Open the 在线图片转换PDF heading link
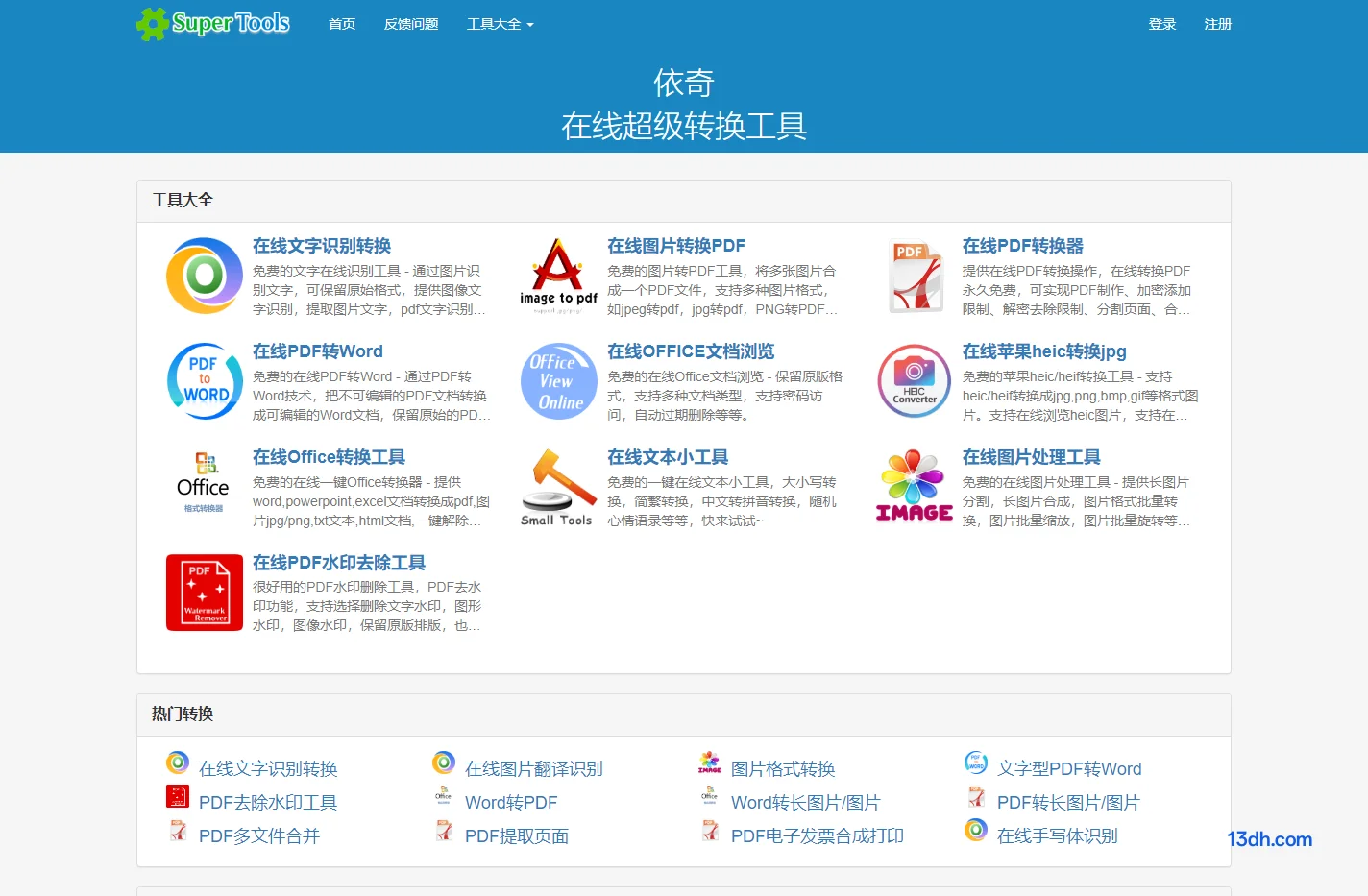 [676, 246]
